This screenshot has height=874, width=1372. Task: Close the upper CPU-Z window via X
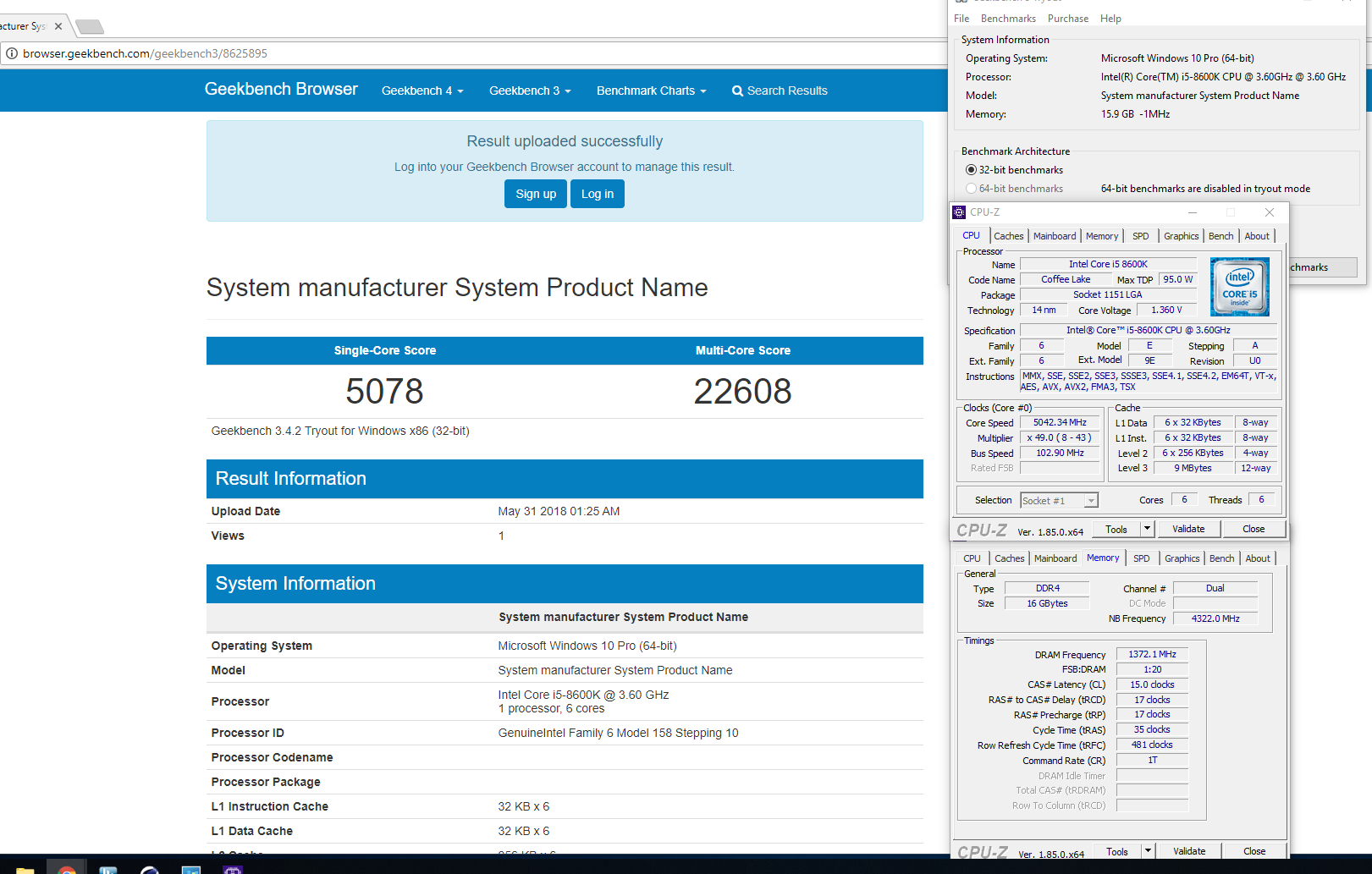point(1269,212)
